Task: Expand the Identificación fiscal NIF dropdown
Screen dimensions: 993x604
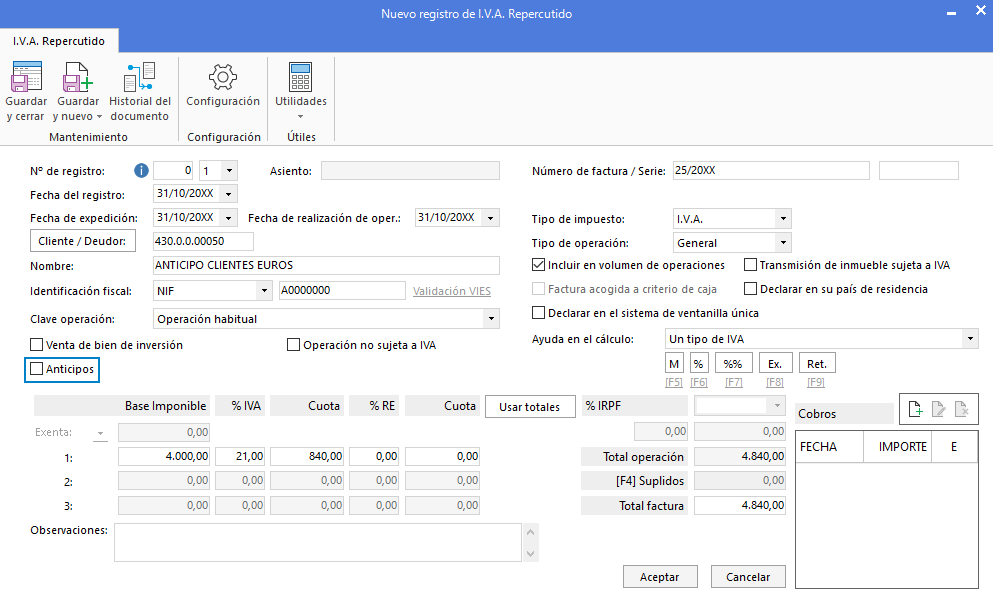Action: click(x=264, y=291)
